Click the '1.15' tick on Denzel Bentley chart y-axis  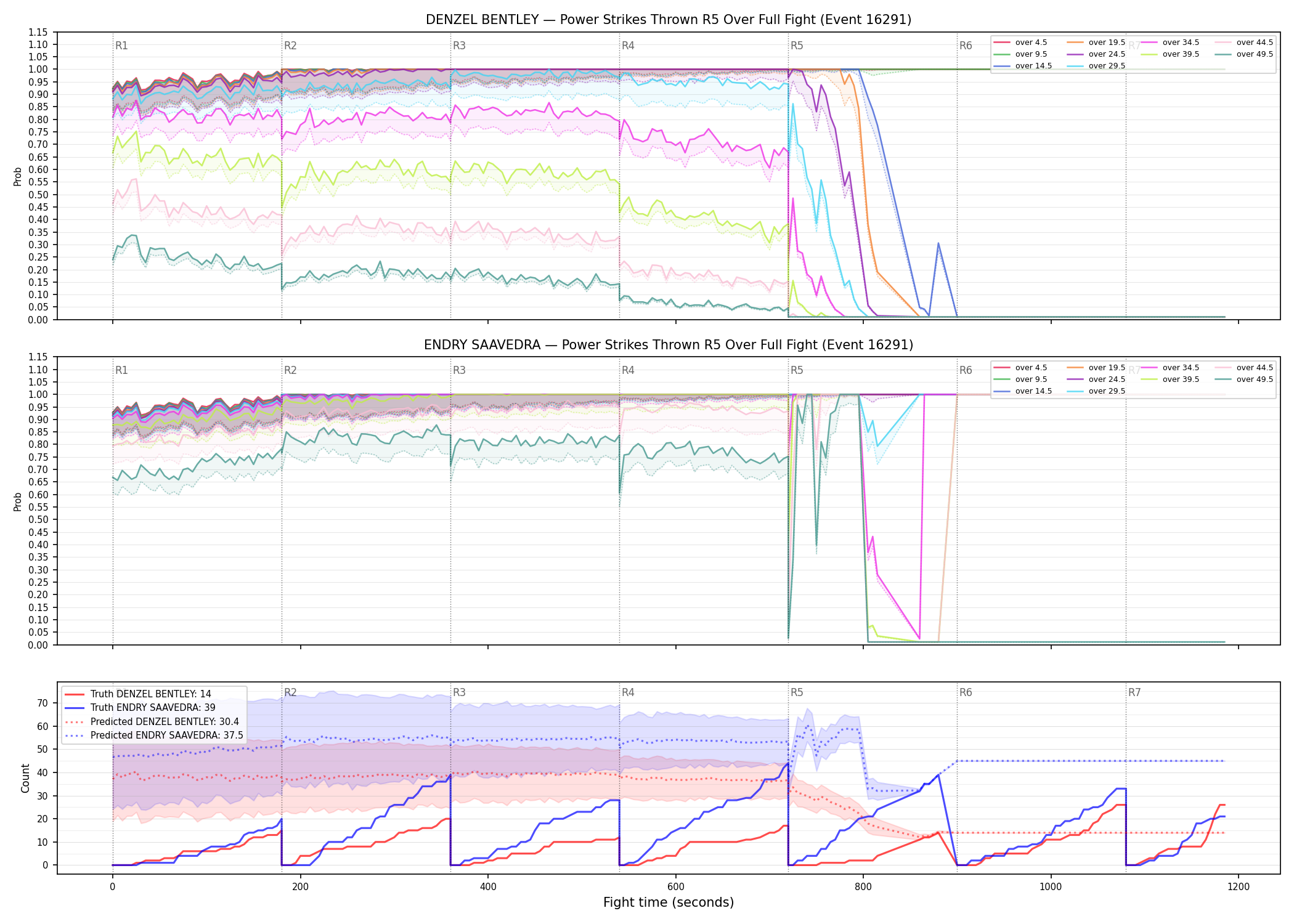click(38, 32)
